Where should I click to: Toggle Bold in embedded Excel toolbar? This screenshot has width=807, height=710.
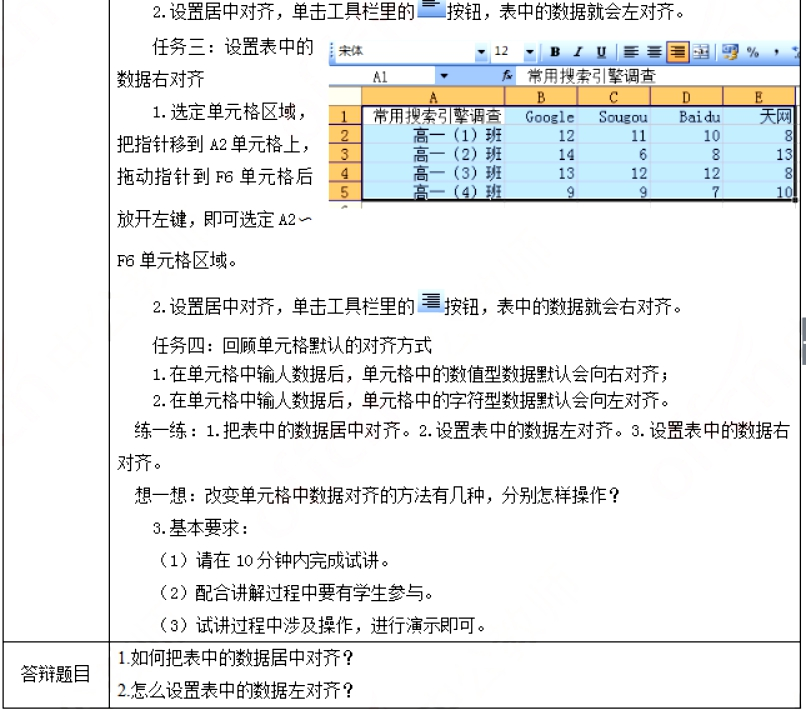[555, 51]
